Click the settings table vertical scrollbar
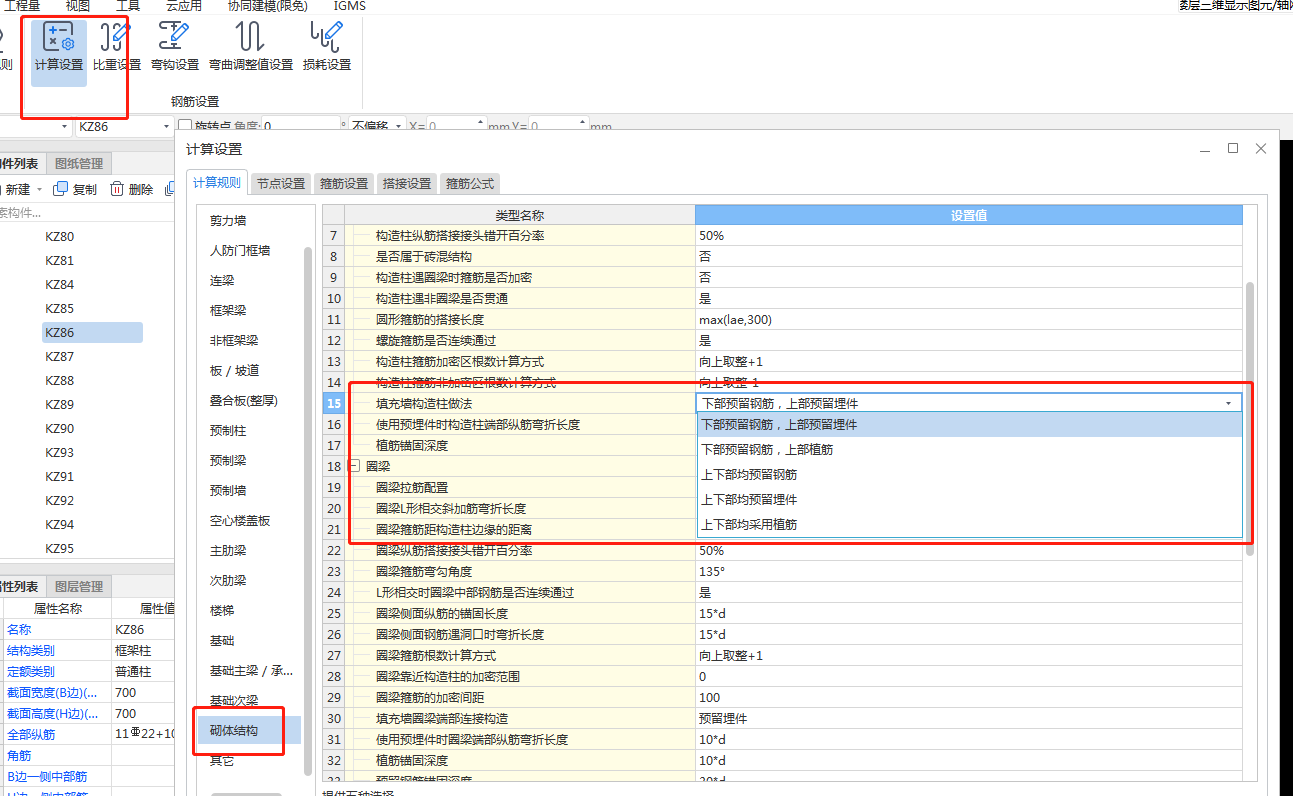This screenshot has height=796, width=1293. pyautogui.click(x=1250, y=420)
